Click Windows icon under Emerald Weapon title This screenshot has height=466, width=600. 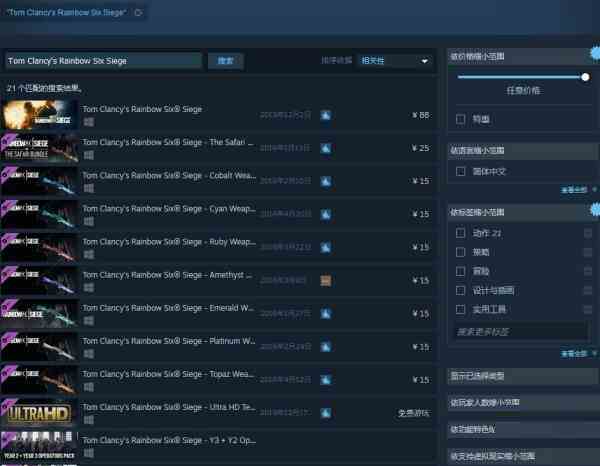click(89, 321)
